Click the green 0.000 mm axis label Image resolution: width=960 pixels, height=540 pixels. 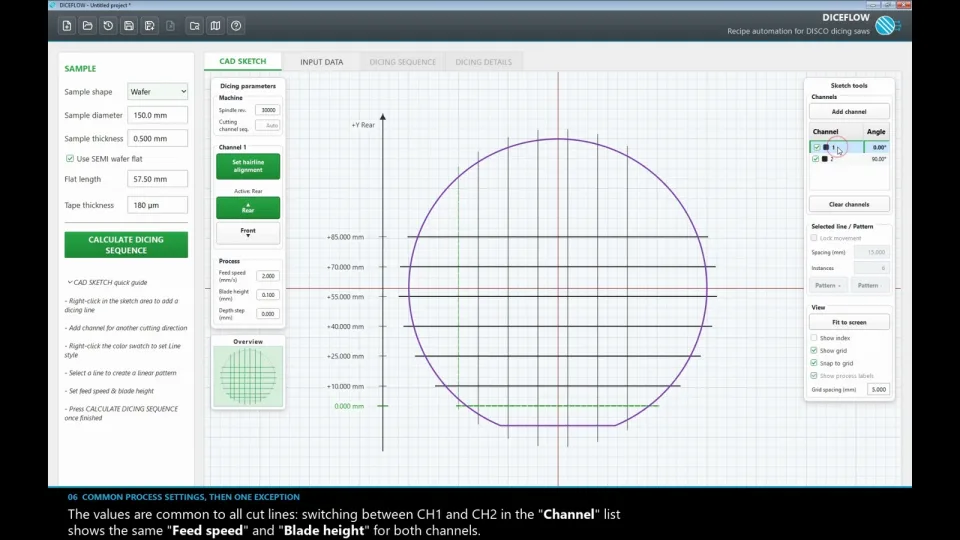[349, 407]
